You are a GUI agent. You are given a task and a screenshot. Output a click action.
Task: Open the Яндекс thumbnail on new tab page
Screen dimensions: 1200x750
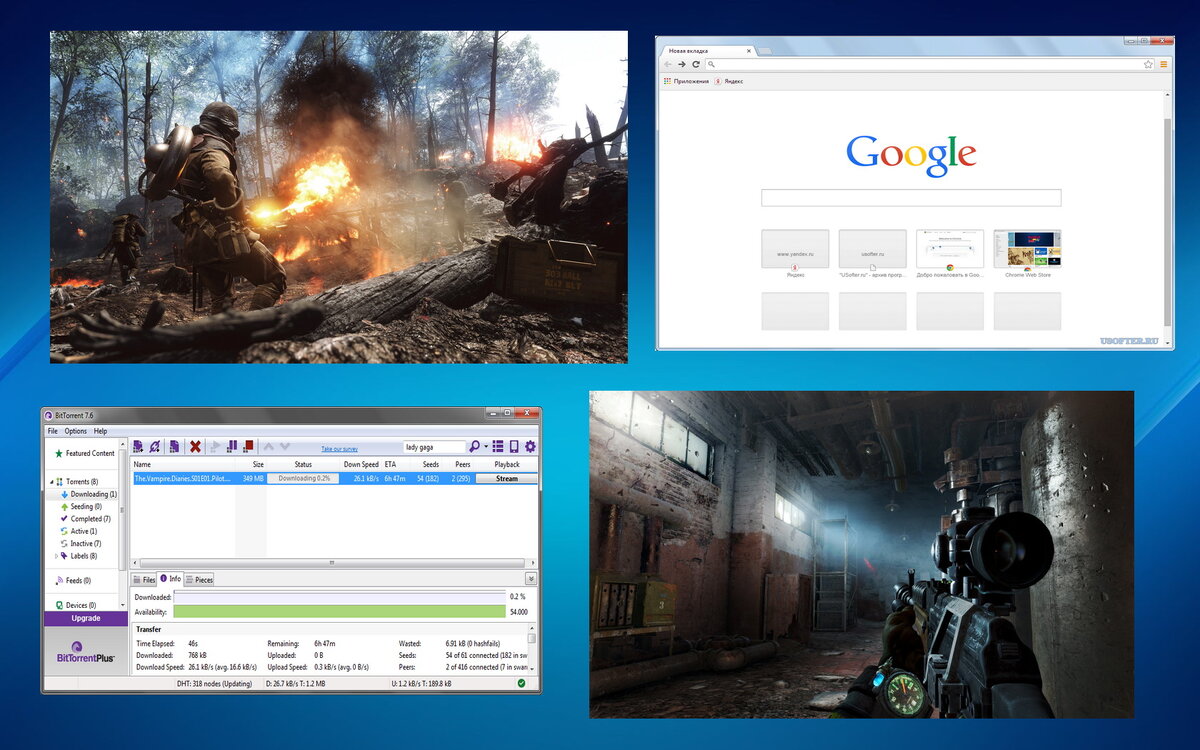(x=795, y=249)
